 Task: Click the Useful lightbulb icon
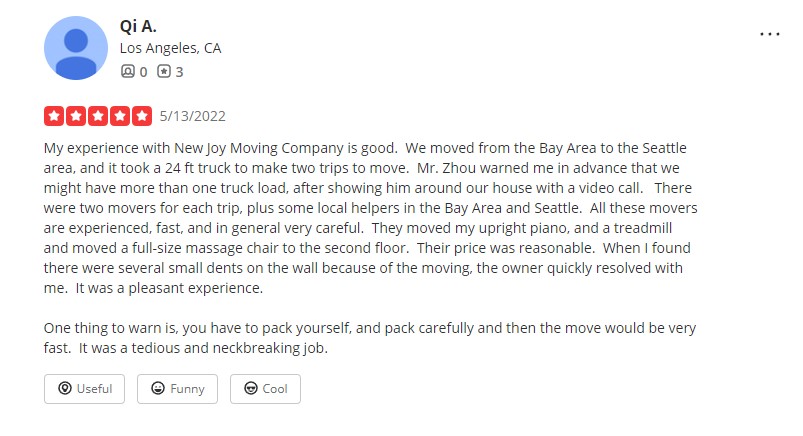65,388
